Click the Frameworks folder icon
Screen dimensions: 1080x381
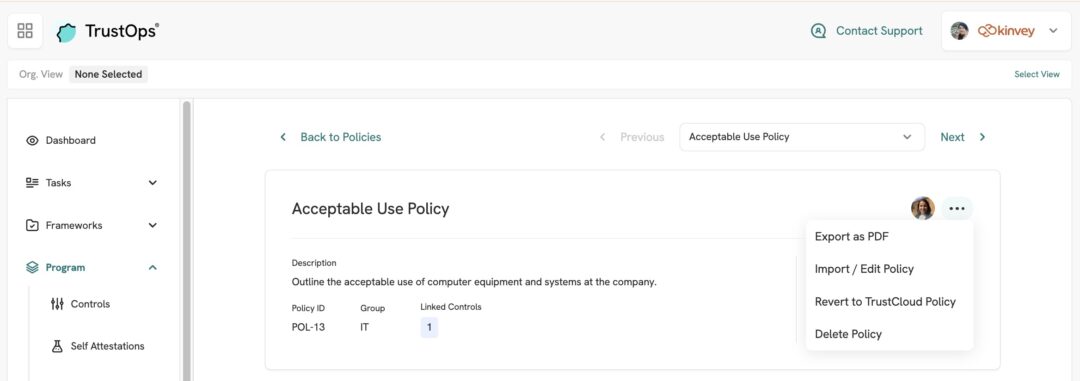pos(32,225)
